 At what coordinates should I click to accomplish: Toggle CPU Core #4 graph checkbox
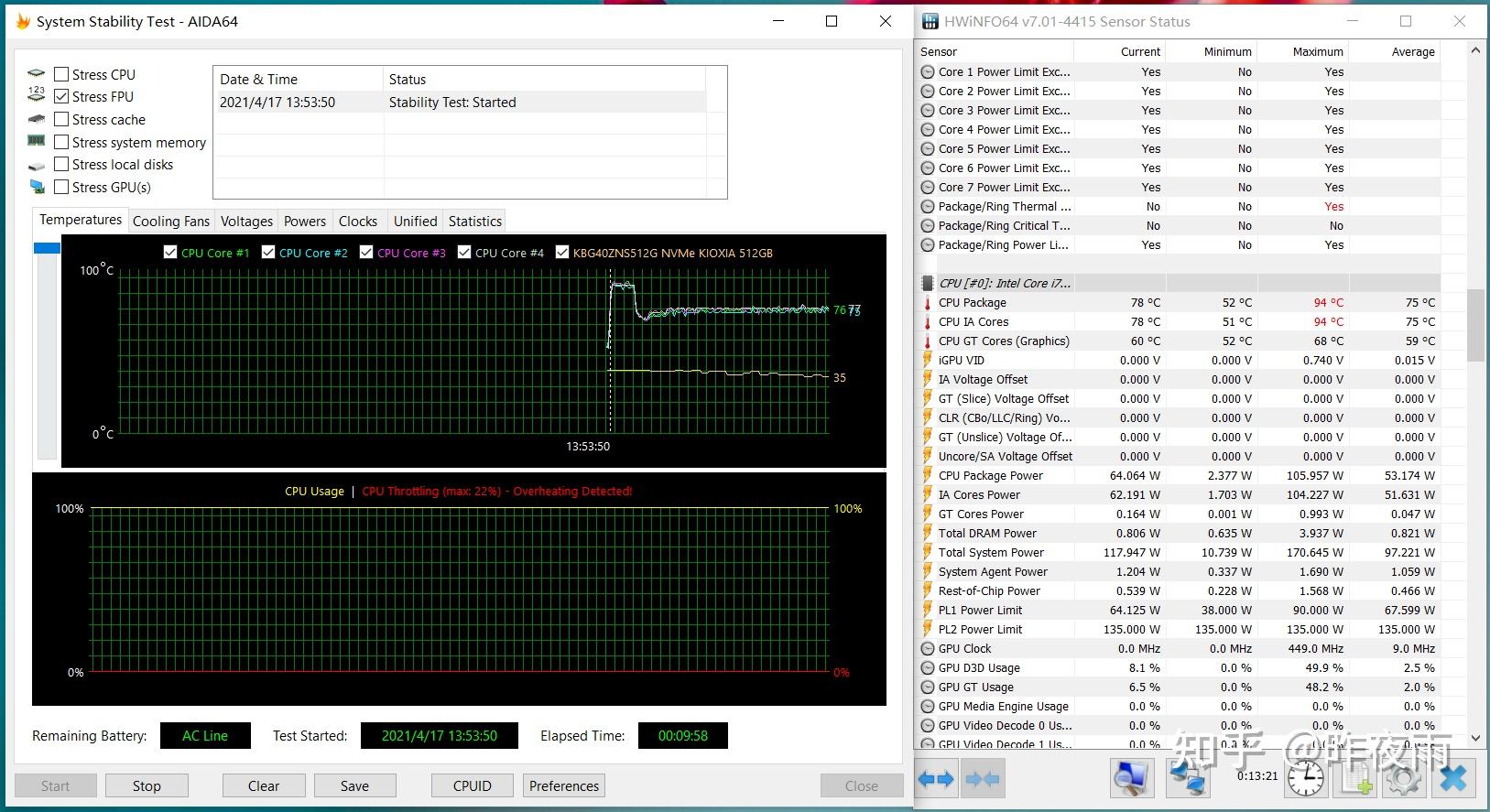click(464, 252)
